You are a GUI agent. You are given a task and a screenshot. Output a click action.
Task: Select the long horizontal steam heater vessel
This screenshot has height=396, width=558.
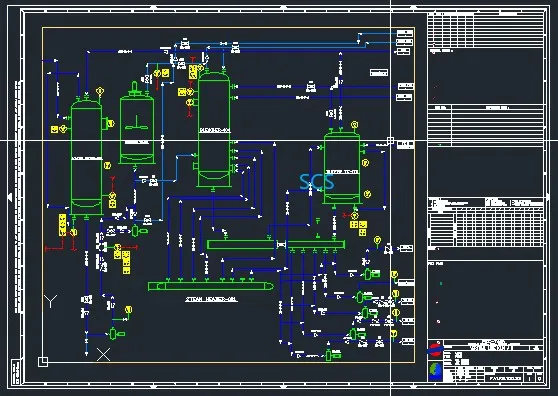[x=211, y=286]
